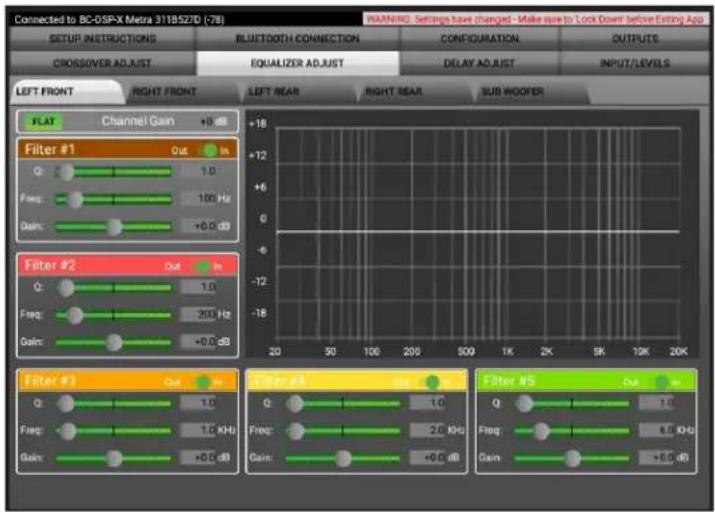Image resolution: width=715 pixels, height=512 pixels.
Task: Click the orange Filter #1 header
Action: pyautogui.click(x=127, y=150)
